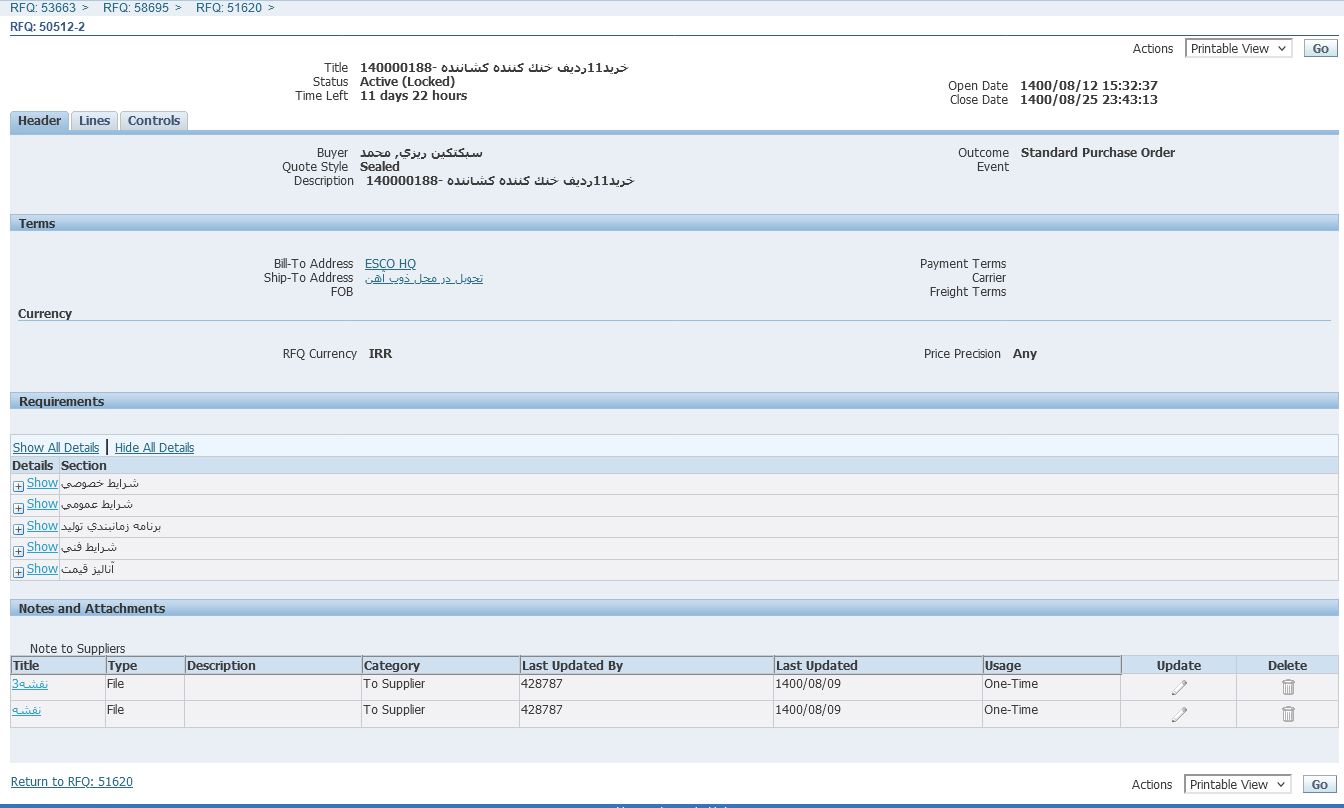Open the Ship-To Address link

[424, 278]
